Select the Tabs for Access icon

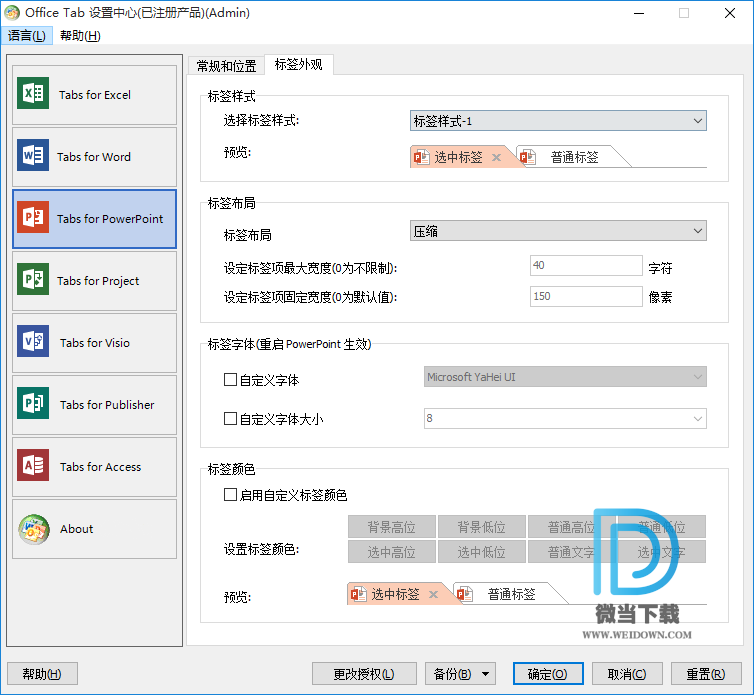[33, 466]
